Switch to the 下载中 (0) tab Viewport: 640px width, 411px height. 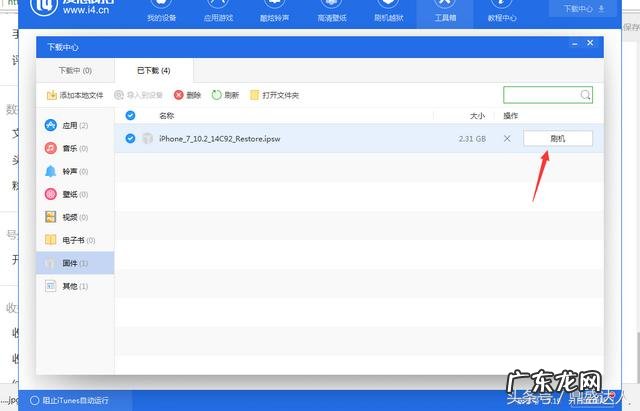click(x=75, y=71)
